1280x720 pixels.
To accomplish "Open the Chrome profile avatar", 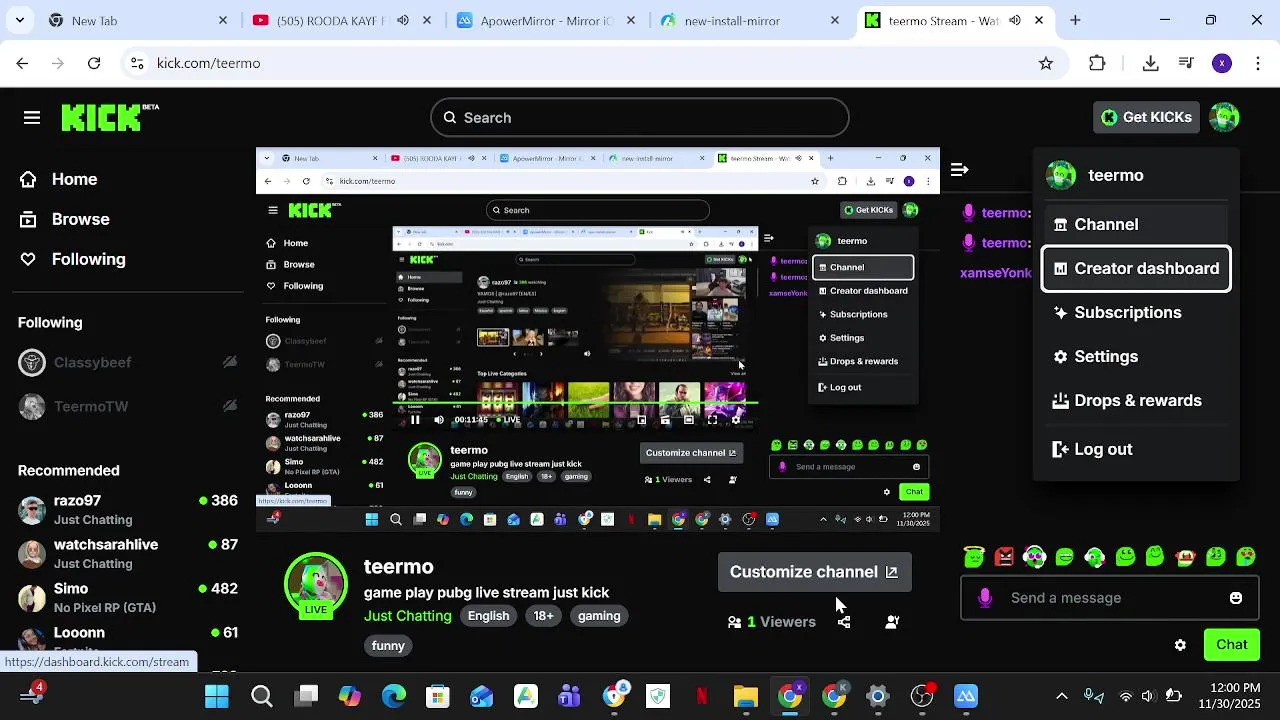I will pyautogui.click(x=1222, y=63).
